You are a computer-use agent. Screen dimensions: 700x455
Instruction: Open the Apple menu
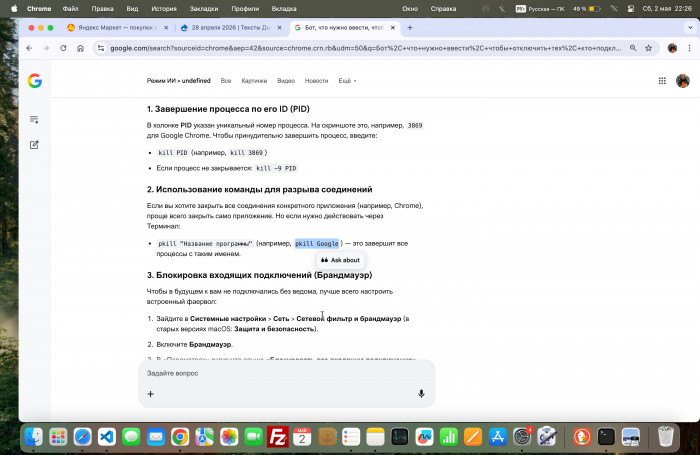pyautogui.click(x=14, y=8)
